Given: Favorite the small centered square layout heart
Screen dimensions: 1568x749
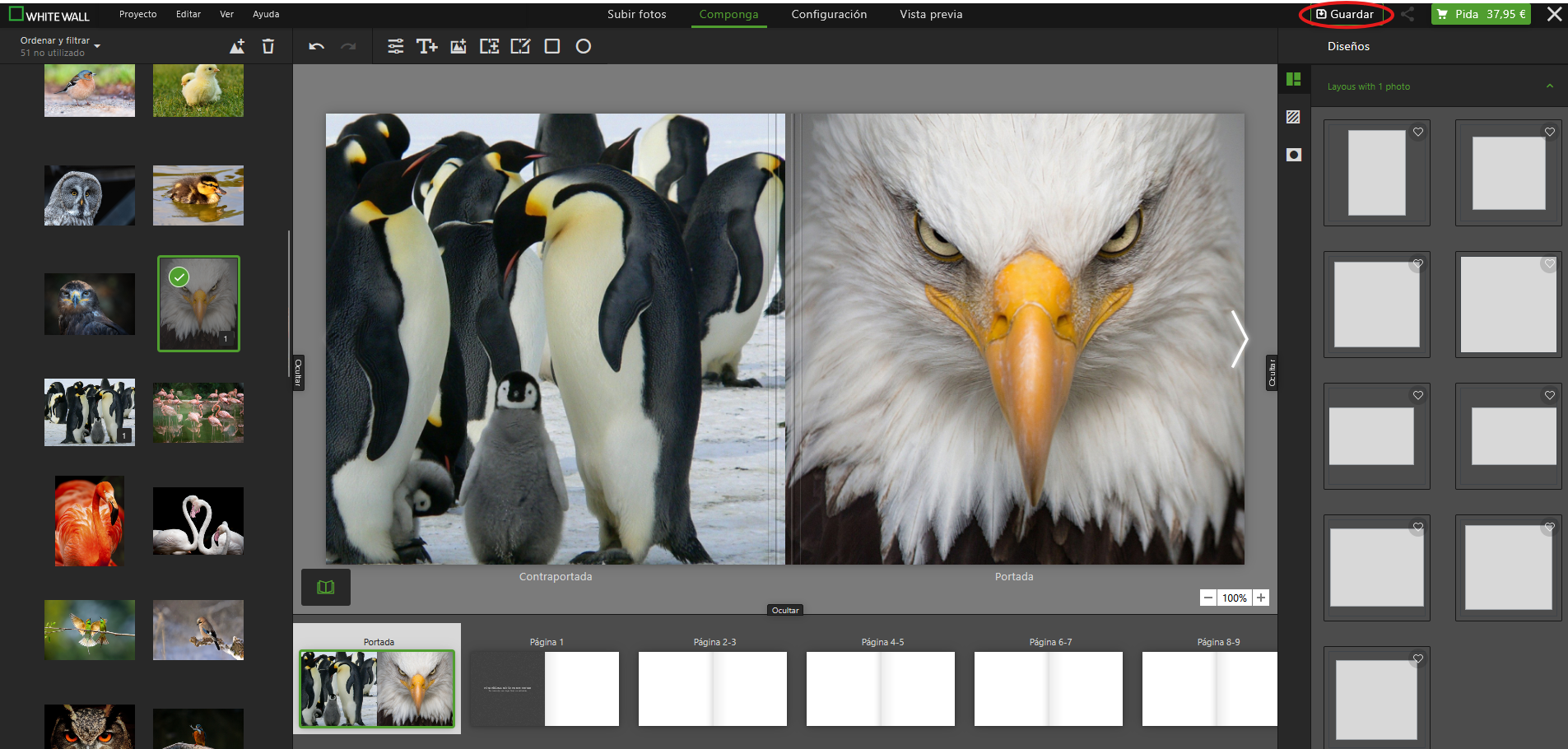Looking at the screenshot, I should click(1550, 132).
